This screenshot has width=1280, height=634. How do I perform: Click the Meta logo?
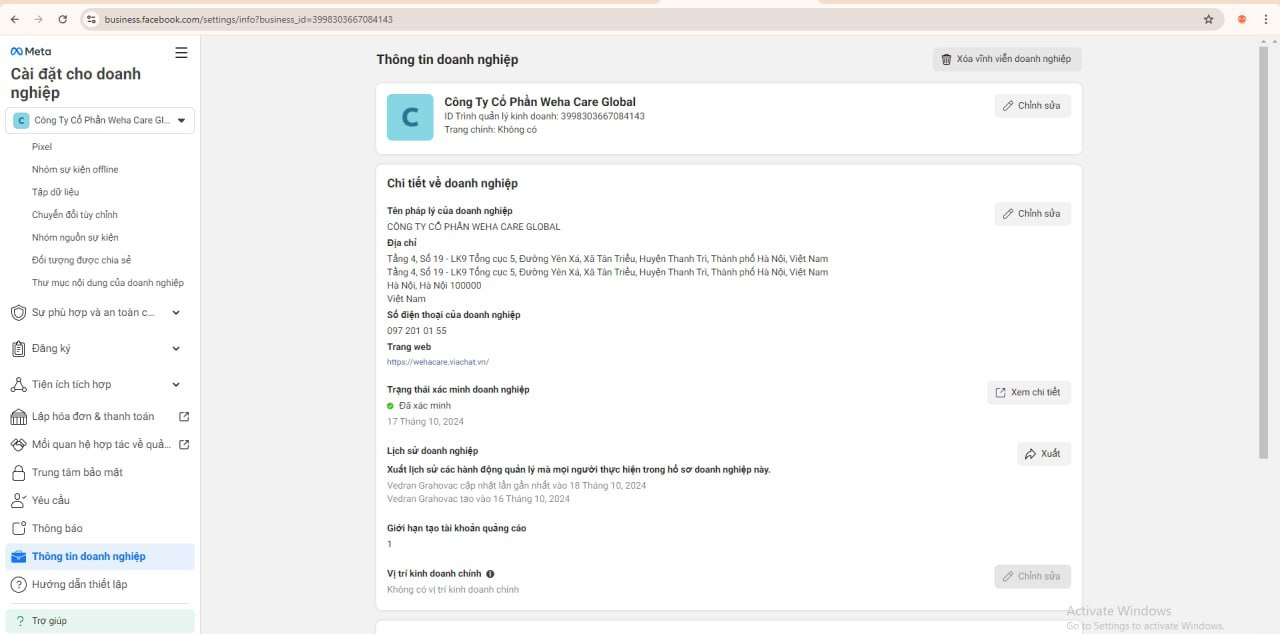pyautogui.click(x=30, y=51)
